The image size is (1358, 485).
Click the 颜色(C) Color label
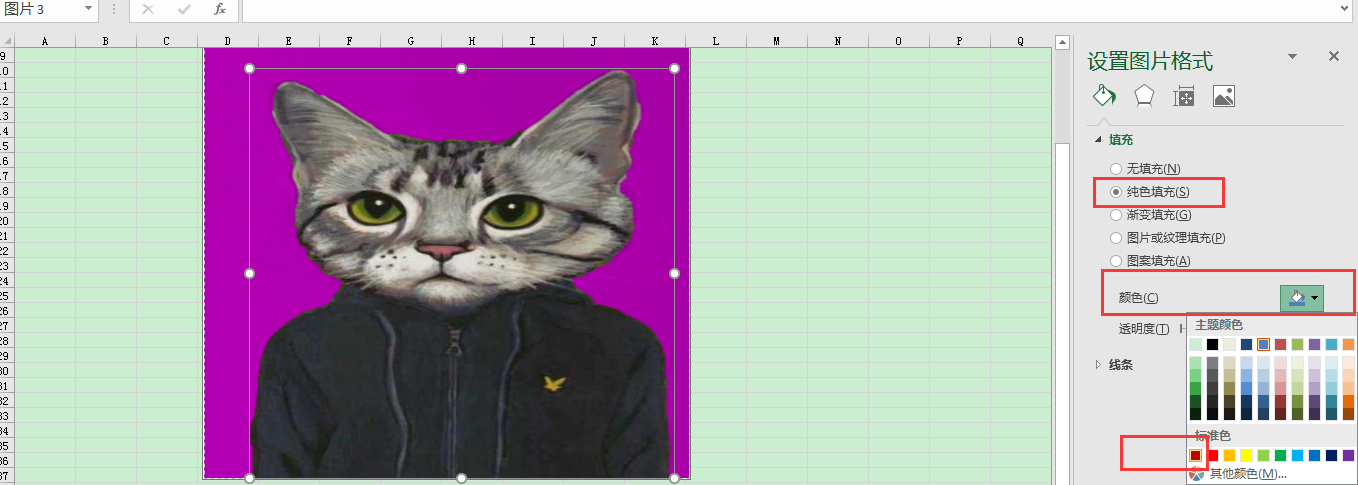click(1138, 298)
